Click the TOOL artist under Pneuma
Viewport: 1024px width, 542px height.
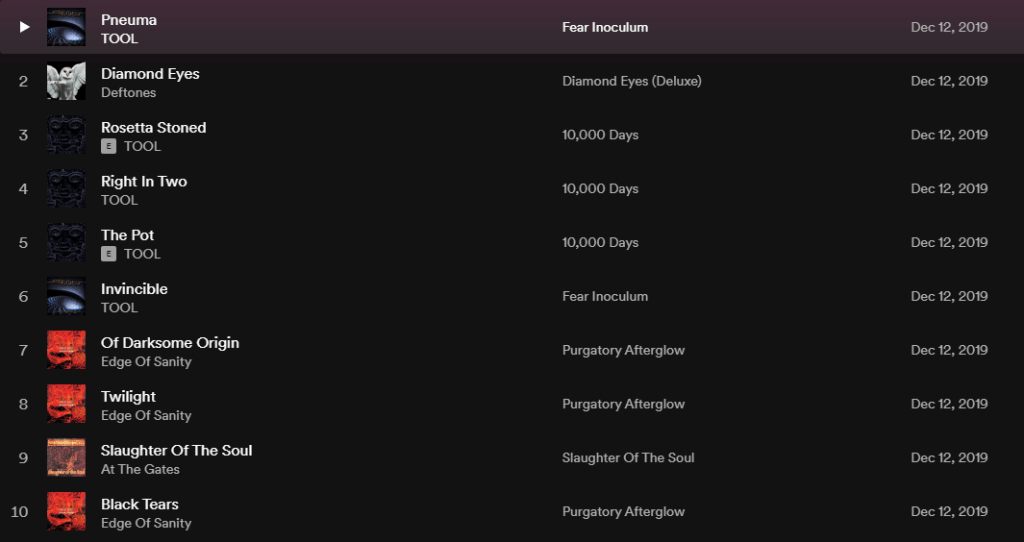click(120, 39)
